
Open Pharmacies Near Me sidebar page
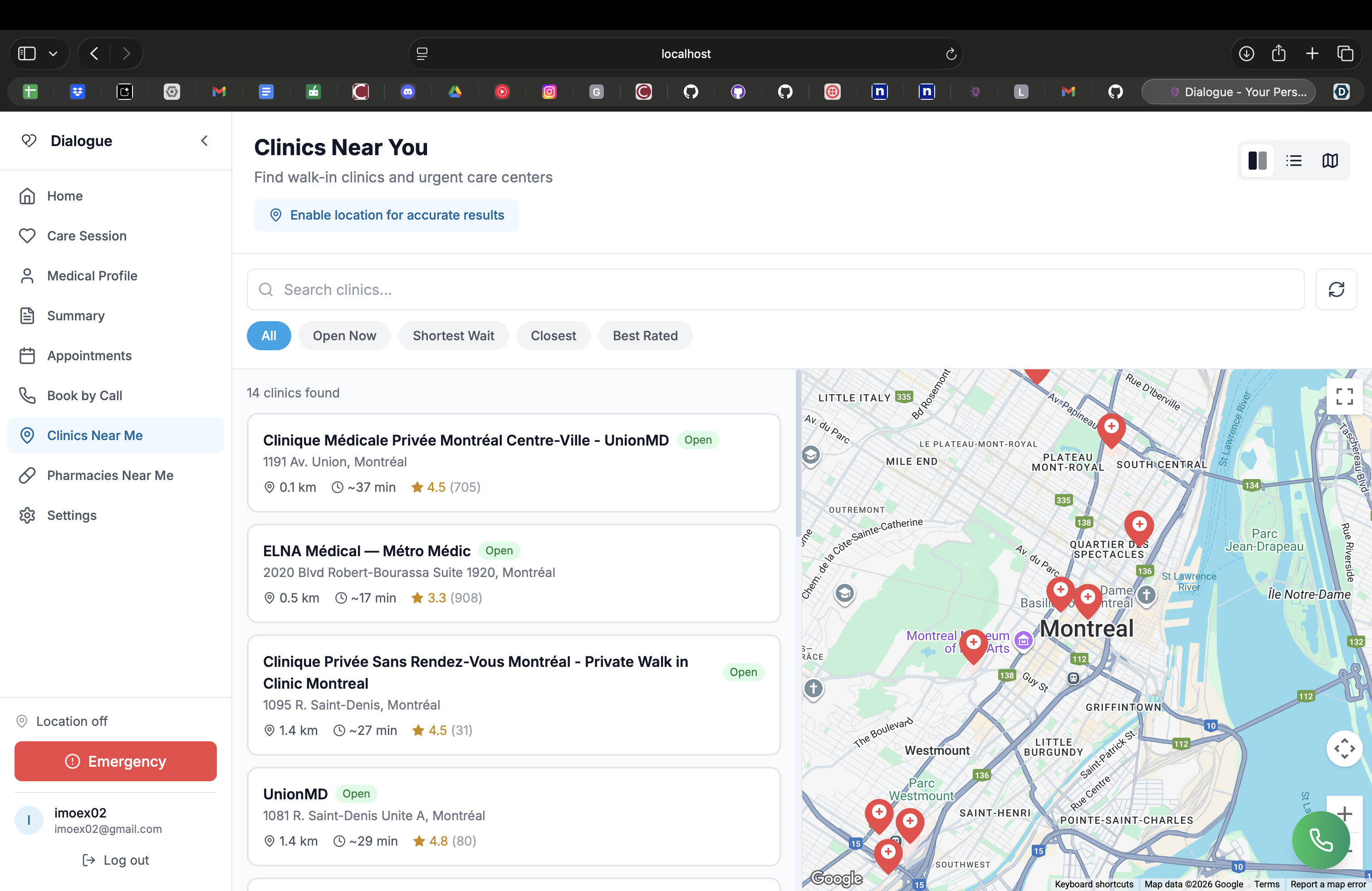click(x=109, y=475)
